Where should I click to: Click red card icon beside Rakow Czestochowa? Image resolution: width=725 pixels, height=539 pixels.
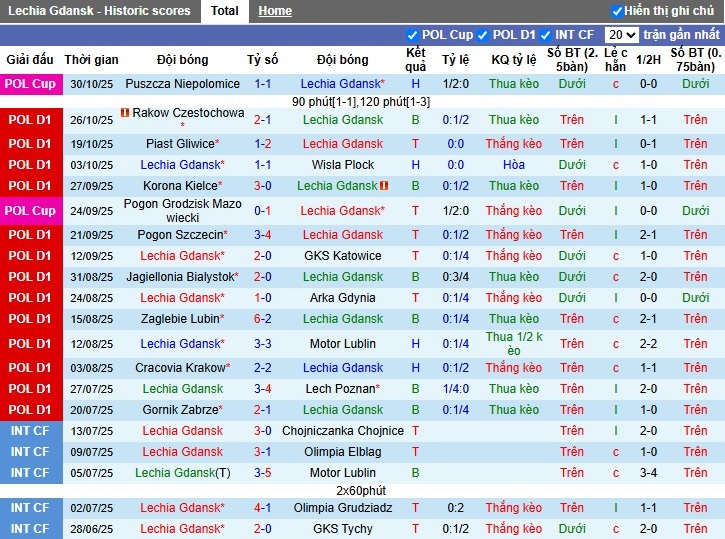pyautogui.click(x=125, y=113)
